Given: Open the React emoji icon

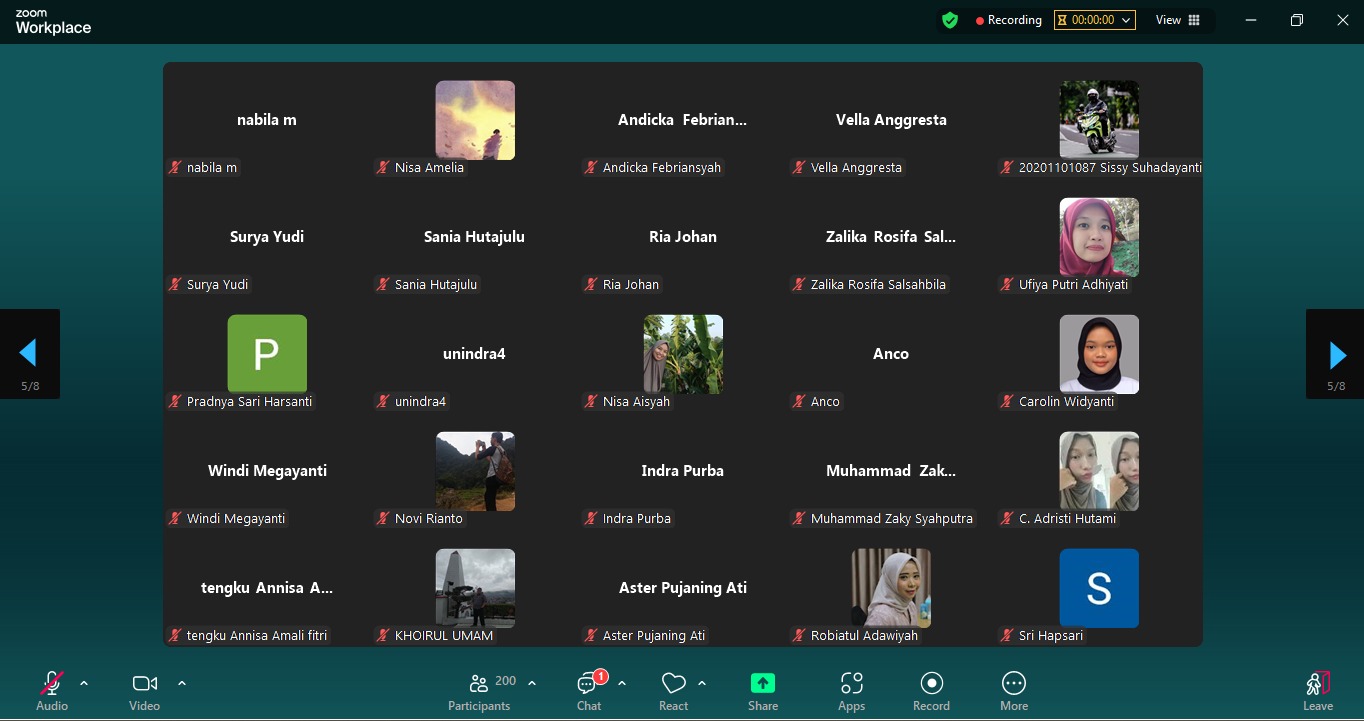Looking at the screenshot, I should 673,684.
